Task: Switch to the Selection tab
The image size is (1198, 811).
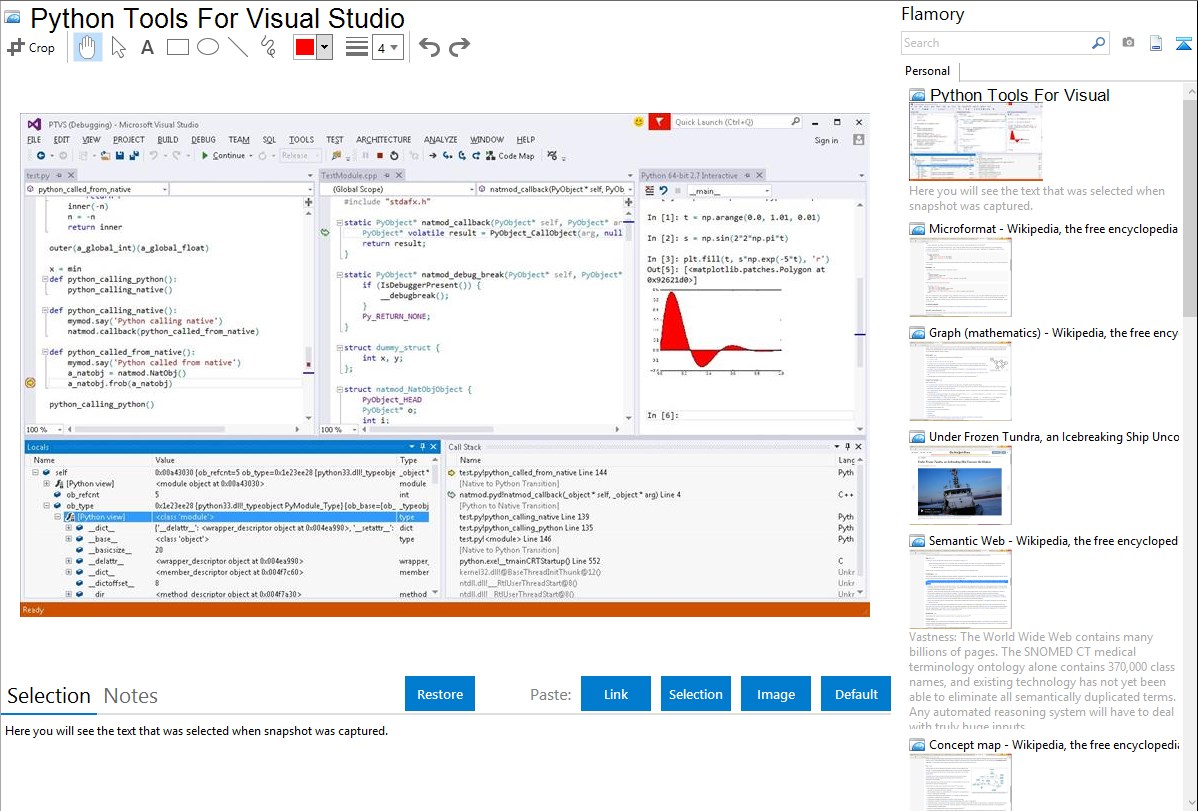Action: [x=49, y=696]
